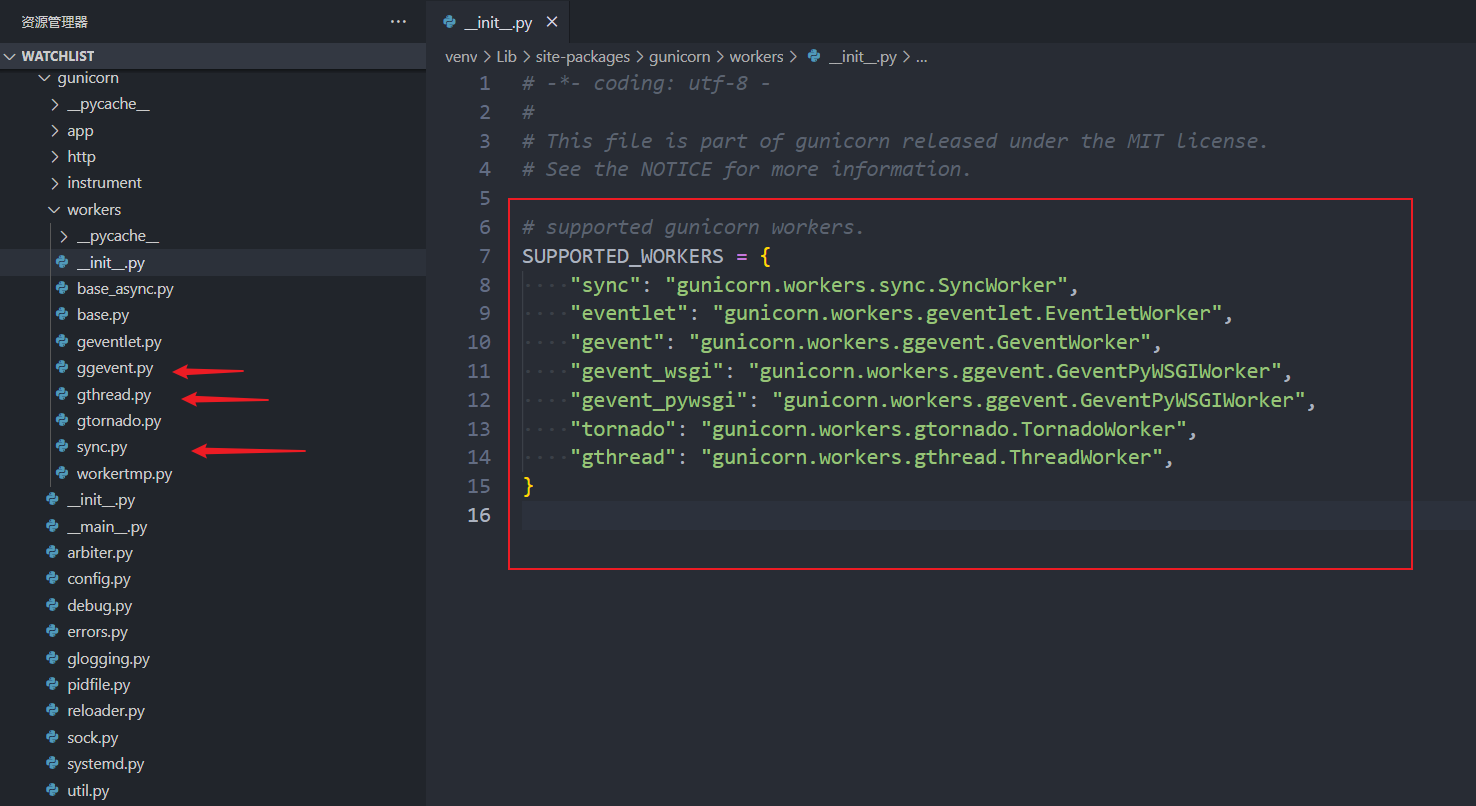Viewport: 1476px width, 806px height.
Task: Open config.py file
Action: pyautogui.click(x=213, y=579)
